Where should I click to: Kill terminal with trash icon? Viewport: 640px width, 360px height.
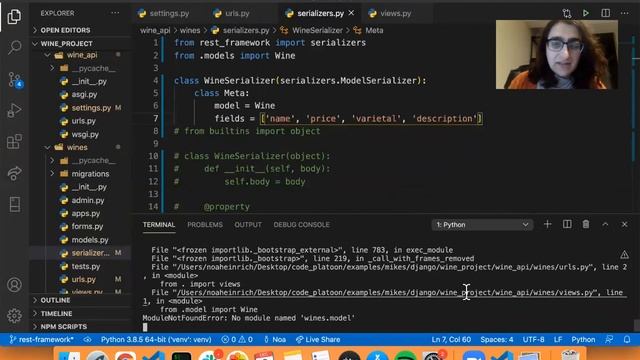click(586, 224)
